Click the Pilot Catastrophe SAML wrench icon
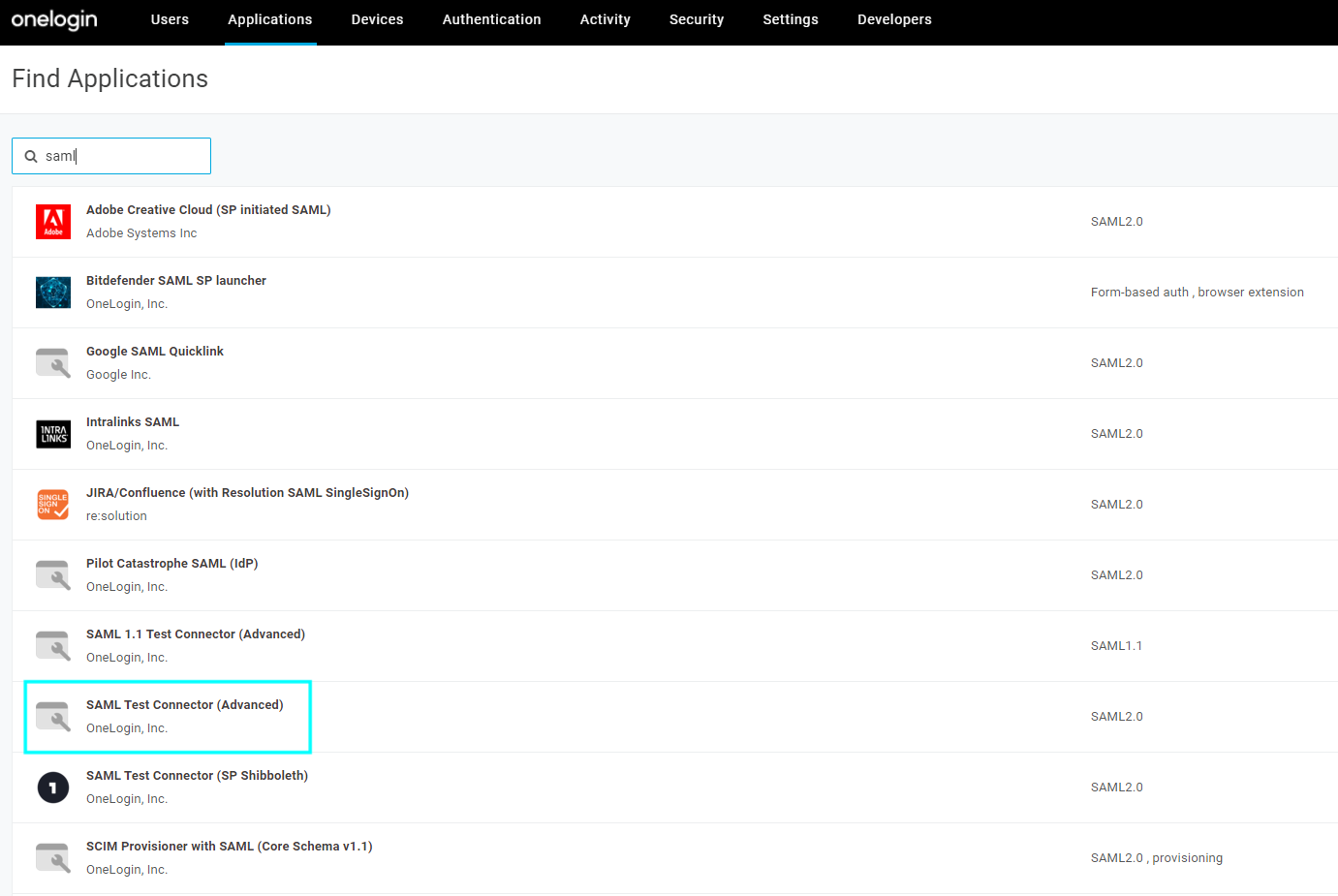 53,575
